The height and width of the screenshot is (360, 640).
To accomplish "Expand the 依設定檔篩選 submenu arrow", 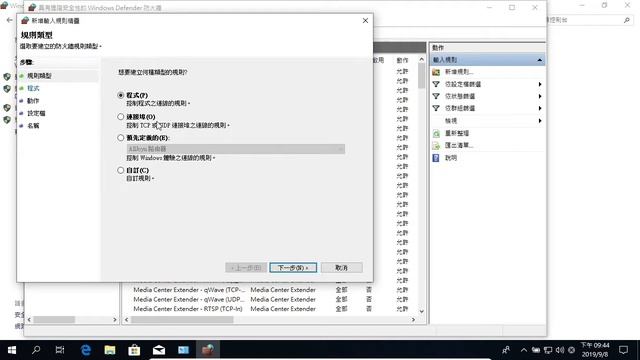I will pyautogui.click(x=540, y=84).
